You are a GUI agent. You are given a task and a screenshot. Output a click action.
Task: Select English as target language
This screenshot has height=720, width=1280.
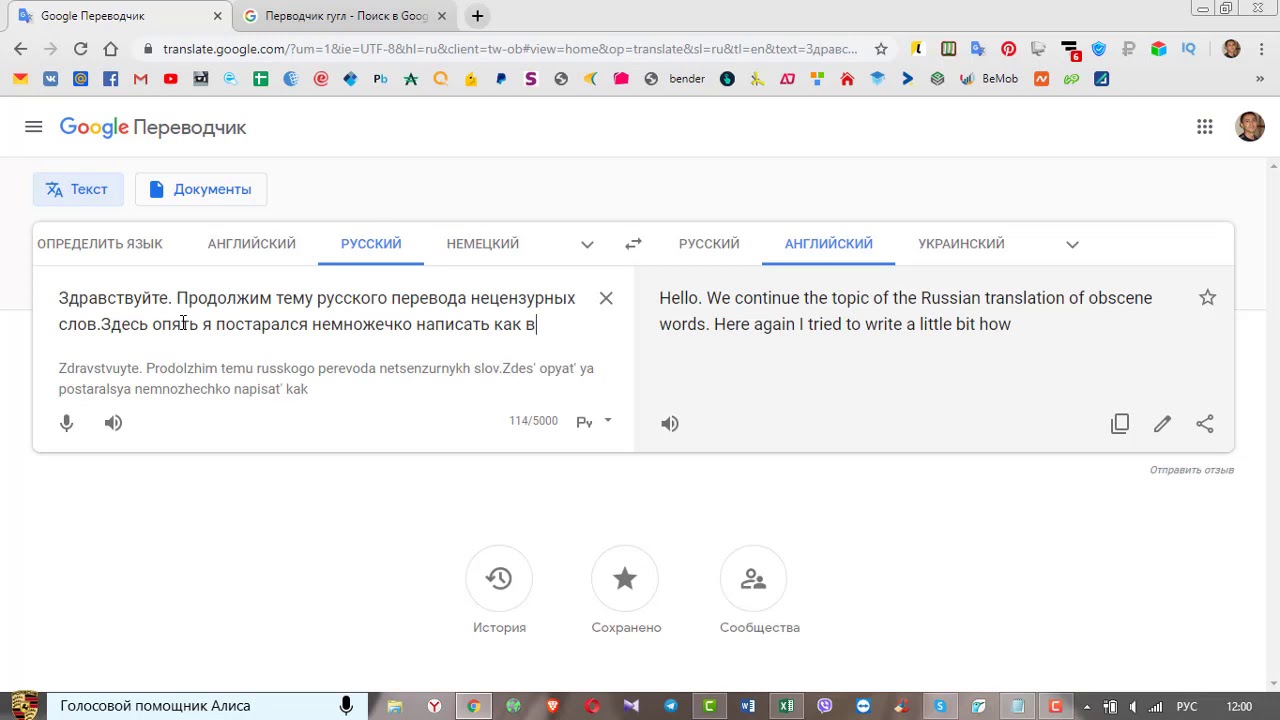[x=829, y=244]
